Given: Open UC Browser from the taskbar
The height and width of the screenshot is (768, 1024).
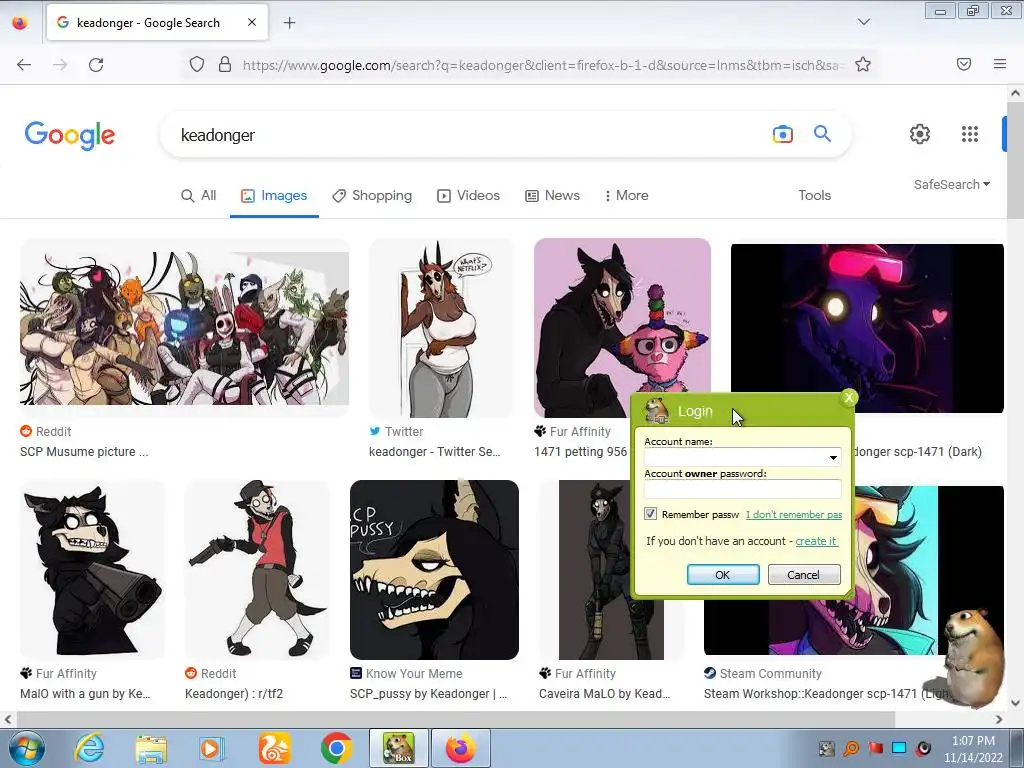Looking at the screenshot, I should pyautogui.click(x=274, y=748).
